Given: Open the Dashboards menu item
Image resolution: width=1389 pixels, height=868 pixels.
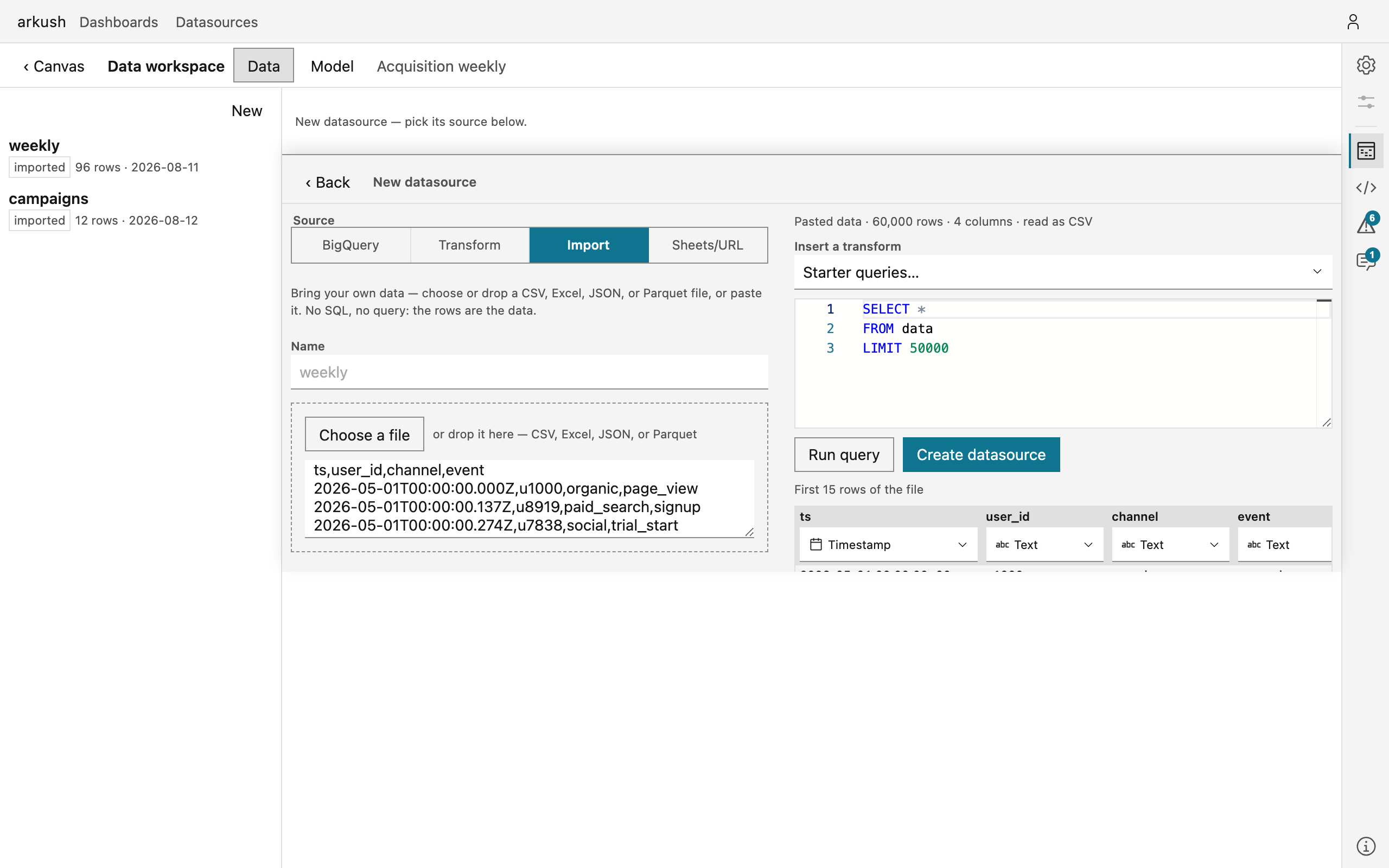Looking at the screenshot, I should [x=119, y=22].
